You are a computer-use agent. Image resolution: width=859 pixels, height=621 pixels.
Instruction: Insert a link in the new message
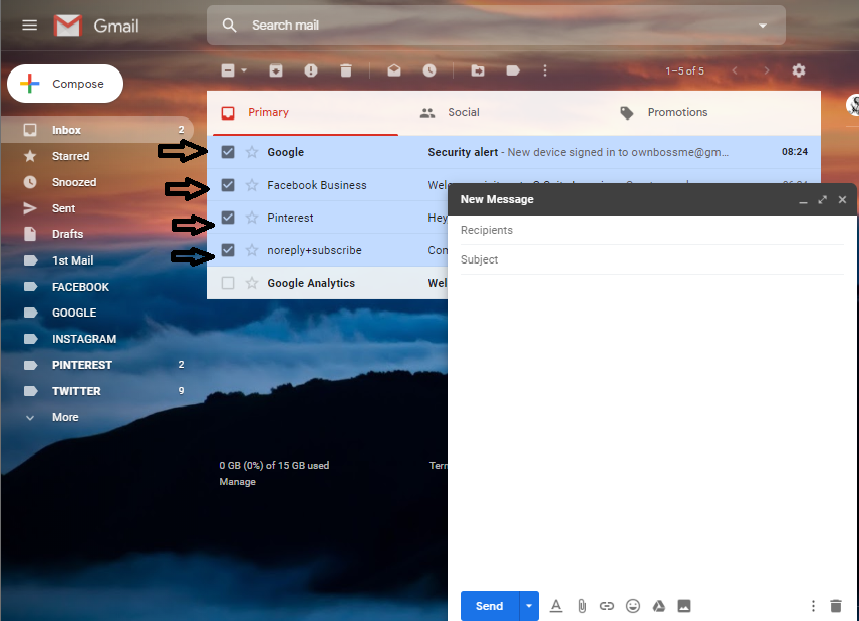point(607,606)
